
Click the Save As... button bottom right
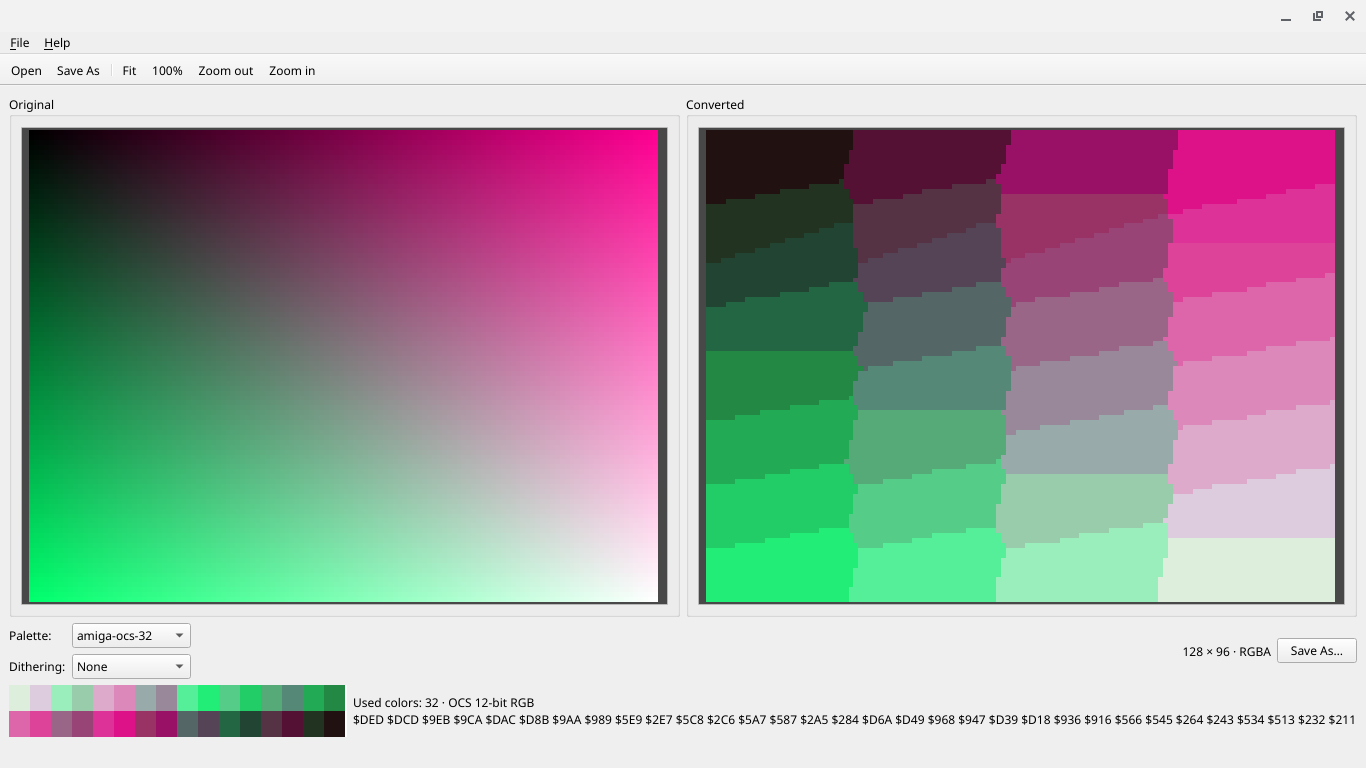pyautogui.click(x=1316, y=651)
